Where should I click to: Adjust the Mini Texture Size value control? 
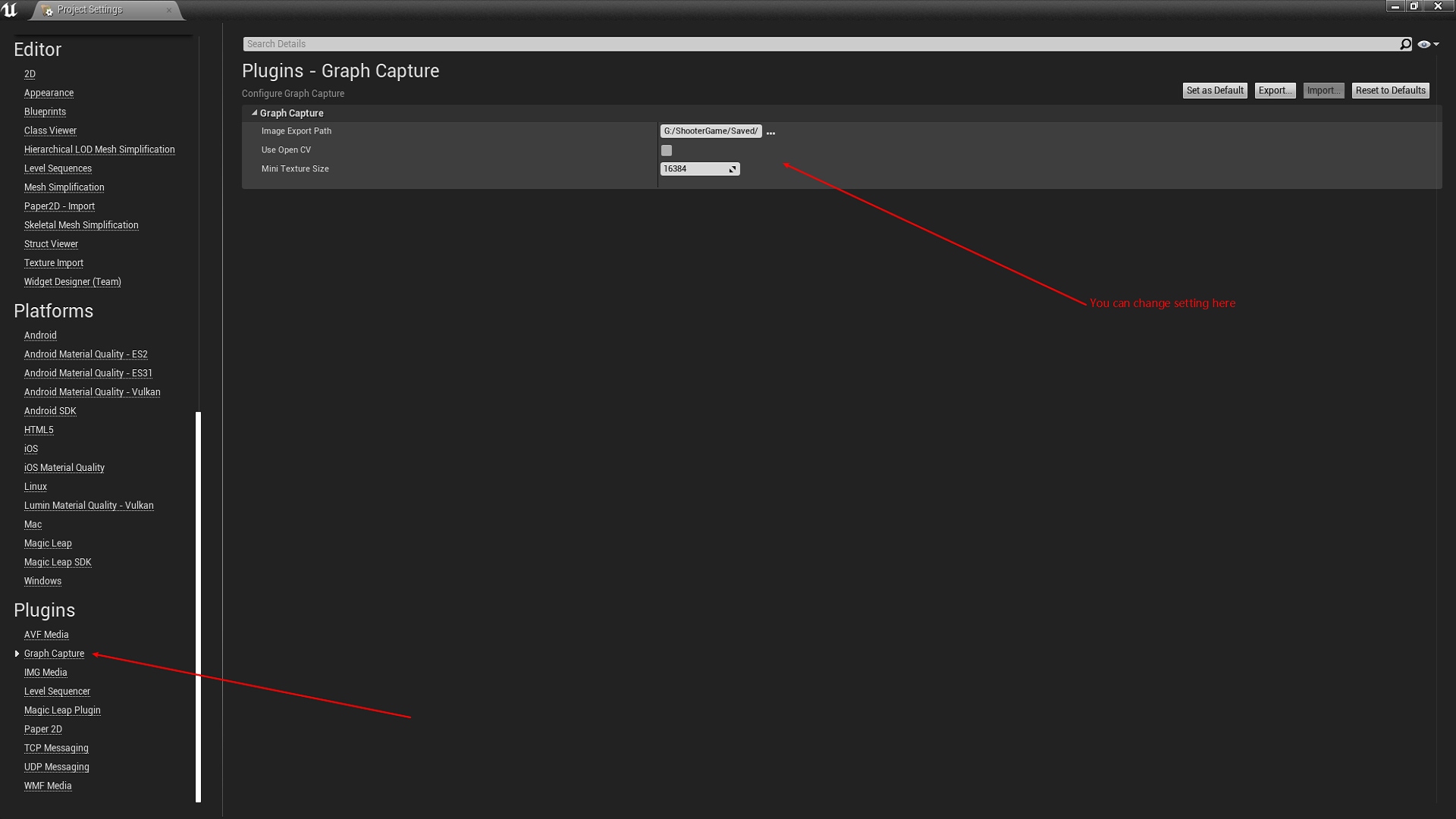(698, 168)
